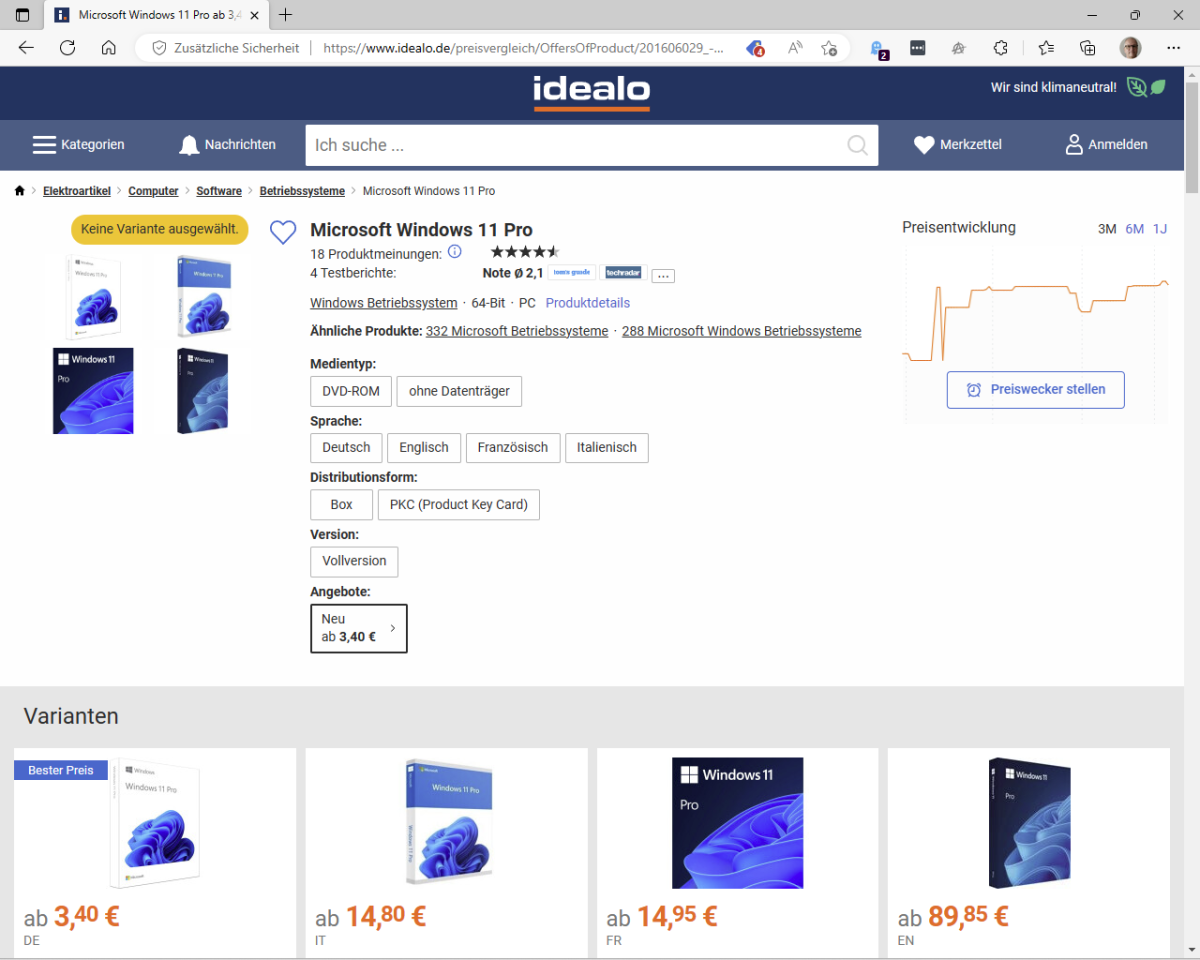Select Vollversion version
The image size is (1200, 960).
(x=354, y=562)
